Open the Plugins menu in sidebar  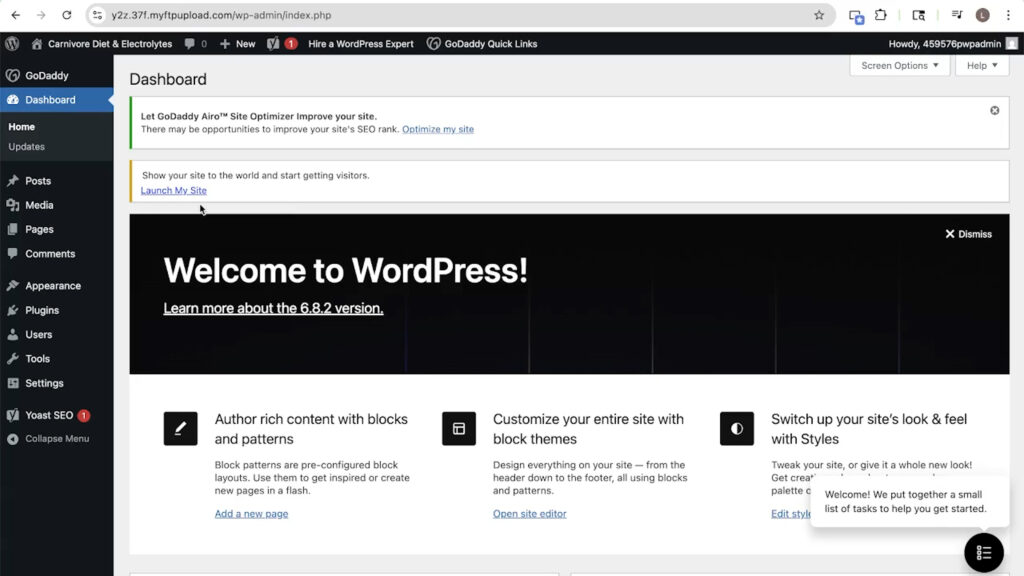[x=42, y=310]
